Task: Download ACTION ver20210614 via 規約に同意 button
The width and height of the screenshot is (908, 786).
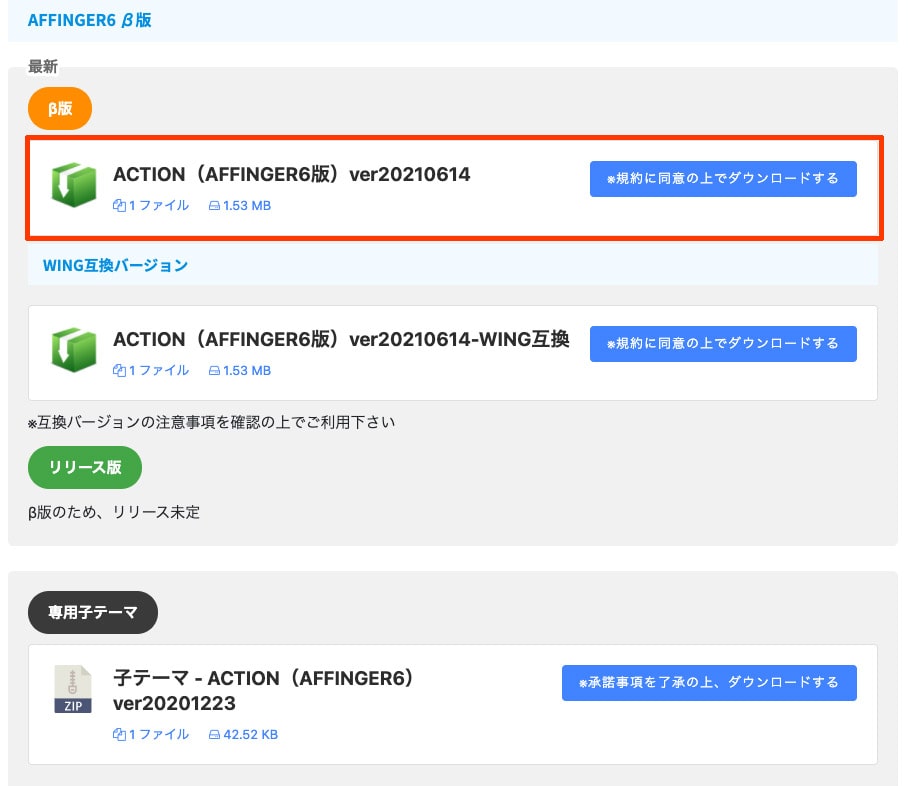Action: coord(722,179)
